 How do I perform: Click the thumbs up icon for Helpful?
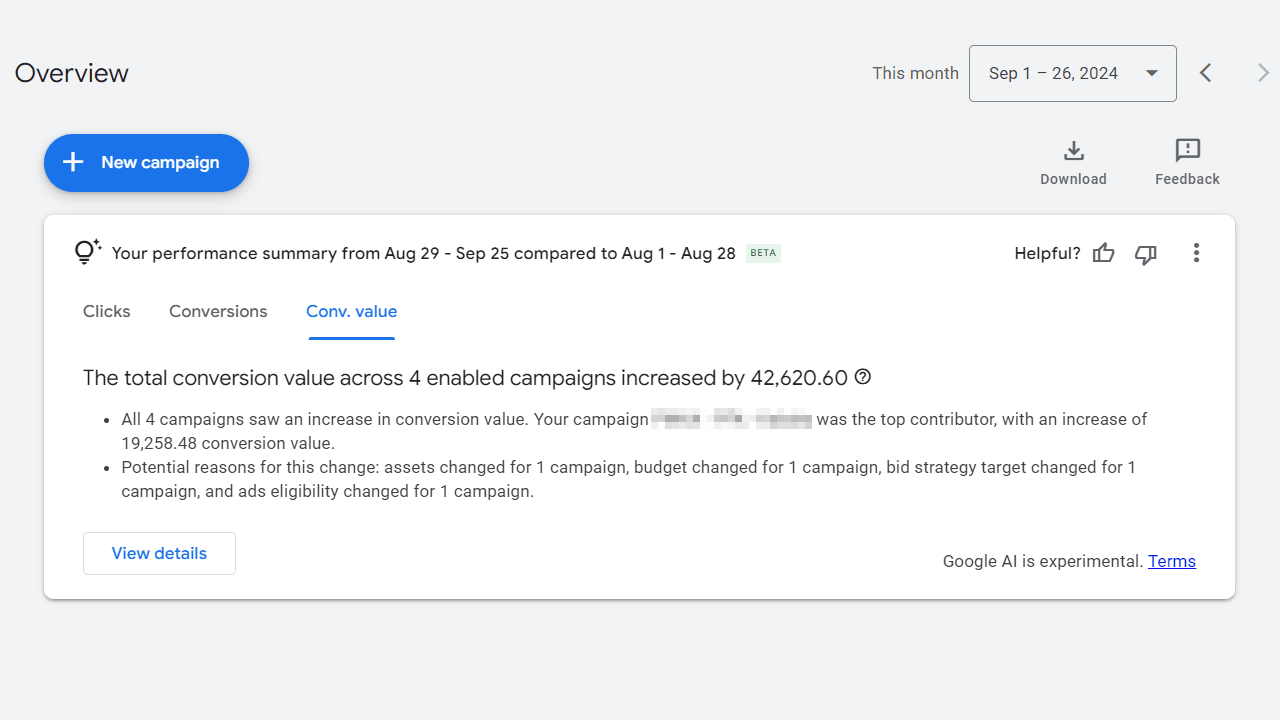[1103, 253]
